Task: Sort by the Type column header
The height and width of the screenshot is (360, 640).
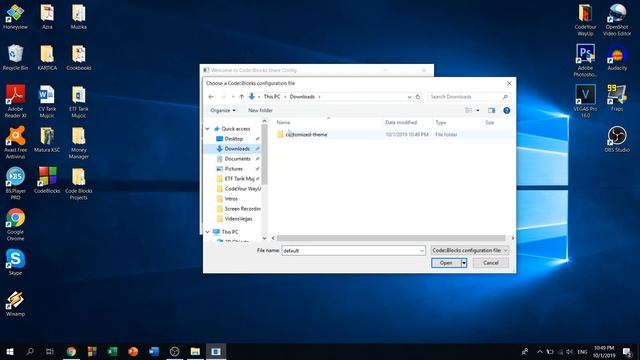Action: (x=440, y=122)
